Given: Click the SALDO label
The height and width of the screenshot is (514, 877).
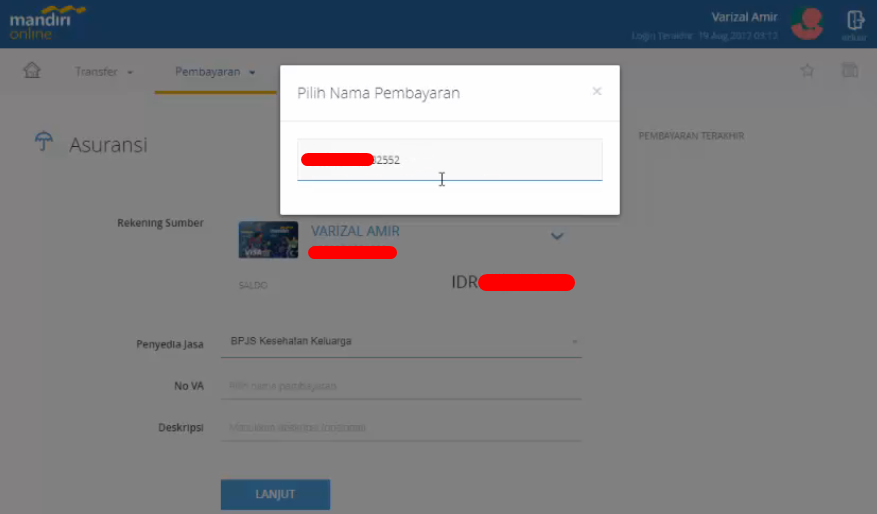Looking at the screenshot, I should 253,285.
